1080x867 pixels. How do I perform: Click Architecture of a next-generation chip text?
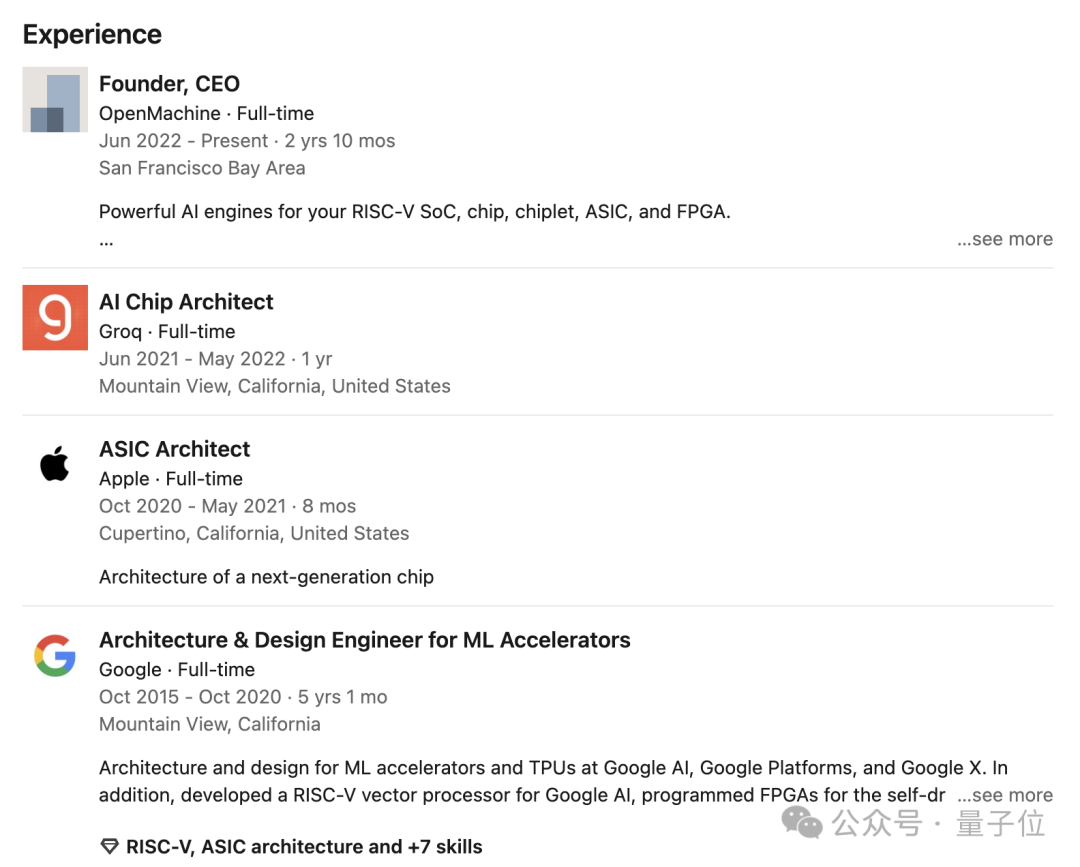click(x=266, y=577)
